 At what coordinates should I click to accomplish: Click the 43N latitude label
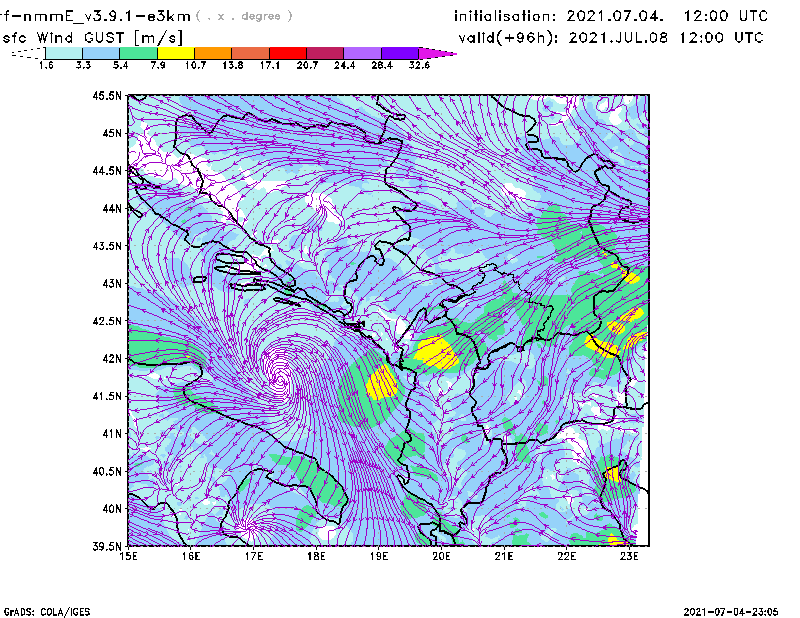tap(112, 283)
